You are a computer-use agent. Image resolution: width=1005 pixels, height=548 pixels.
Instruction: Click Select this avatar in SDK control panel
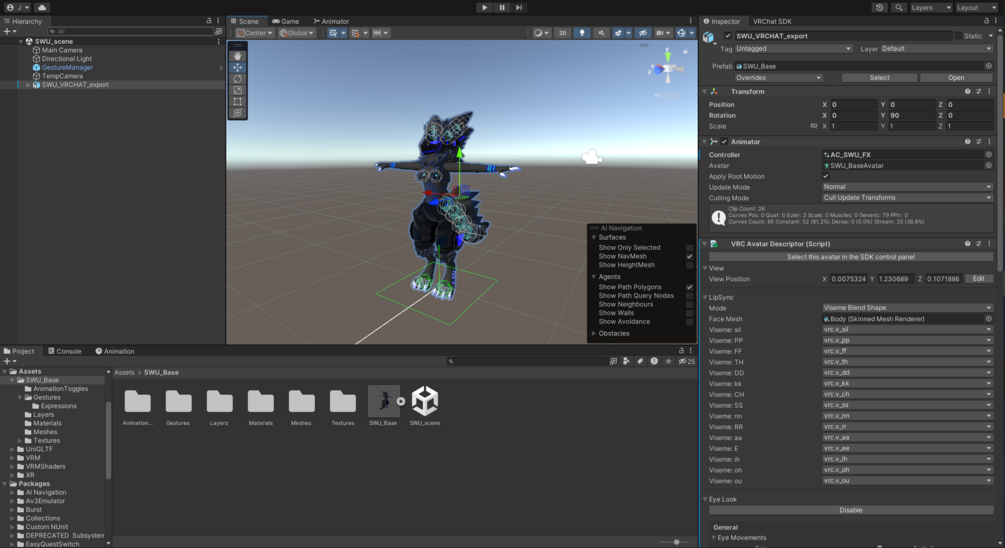(x=851, y=257)
